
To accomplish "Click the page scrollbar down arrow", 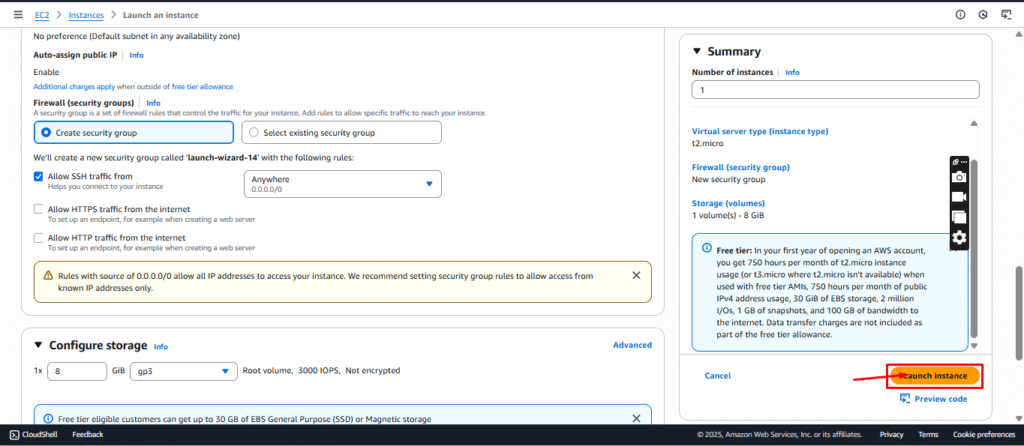I will (x=1019, y=418).
